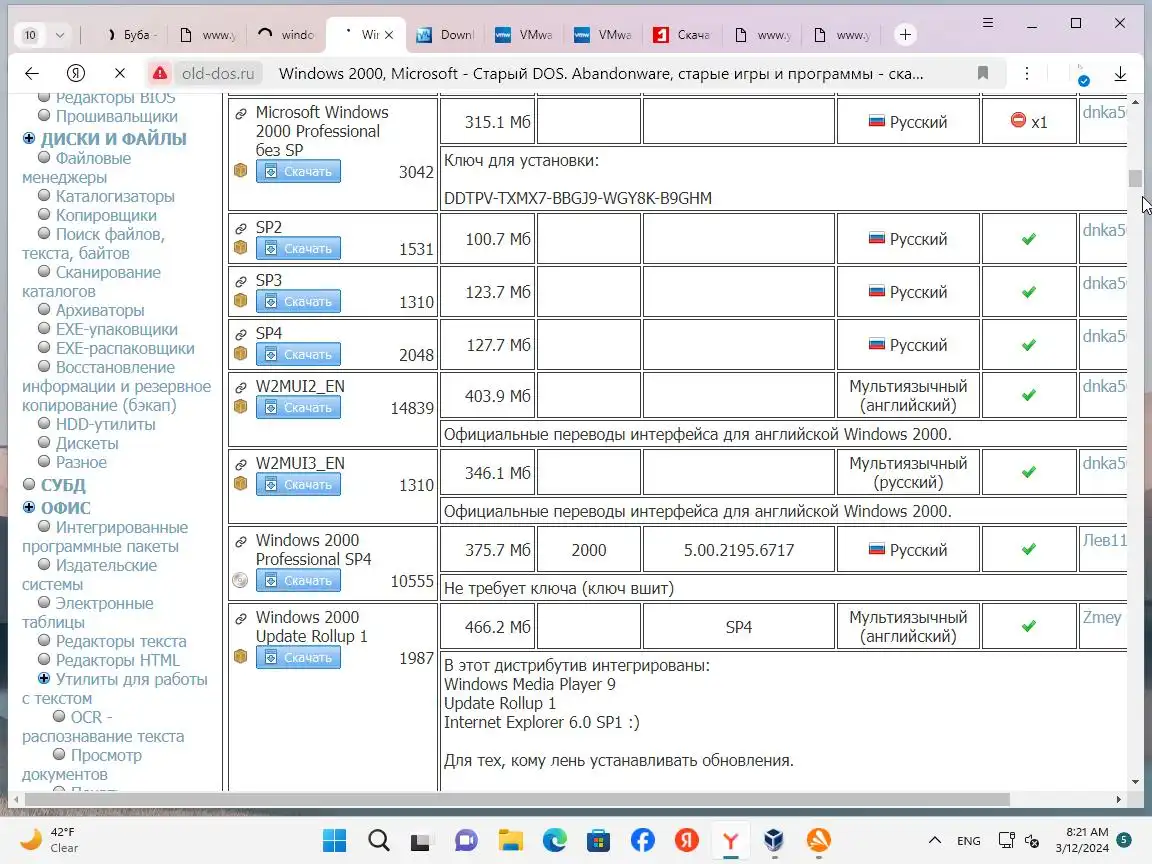Click scroll-down arrow of vertical scrollbar
Viewport: 1152px width, 864px height.
click(1136, 782)
